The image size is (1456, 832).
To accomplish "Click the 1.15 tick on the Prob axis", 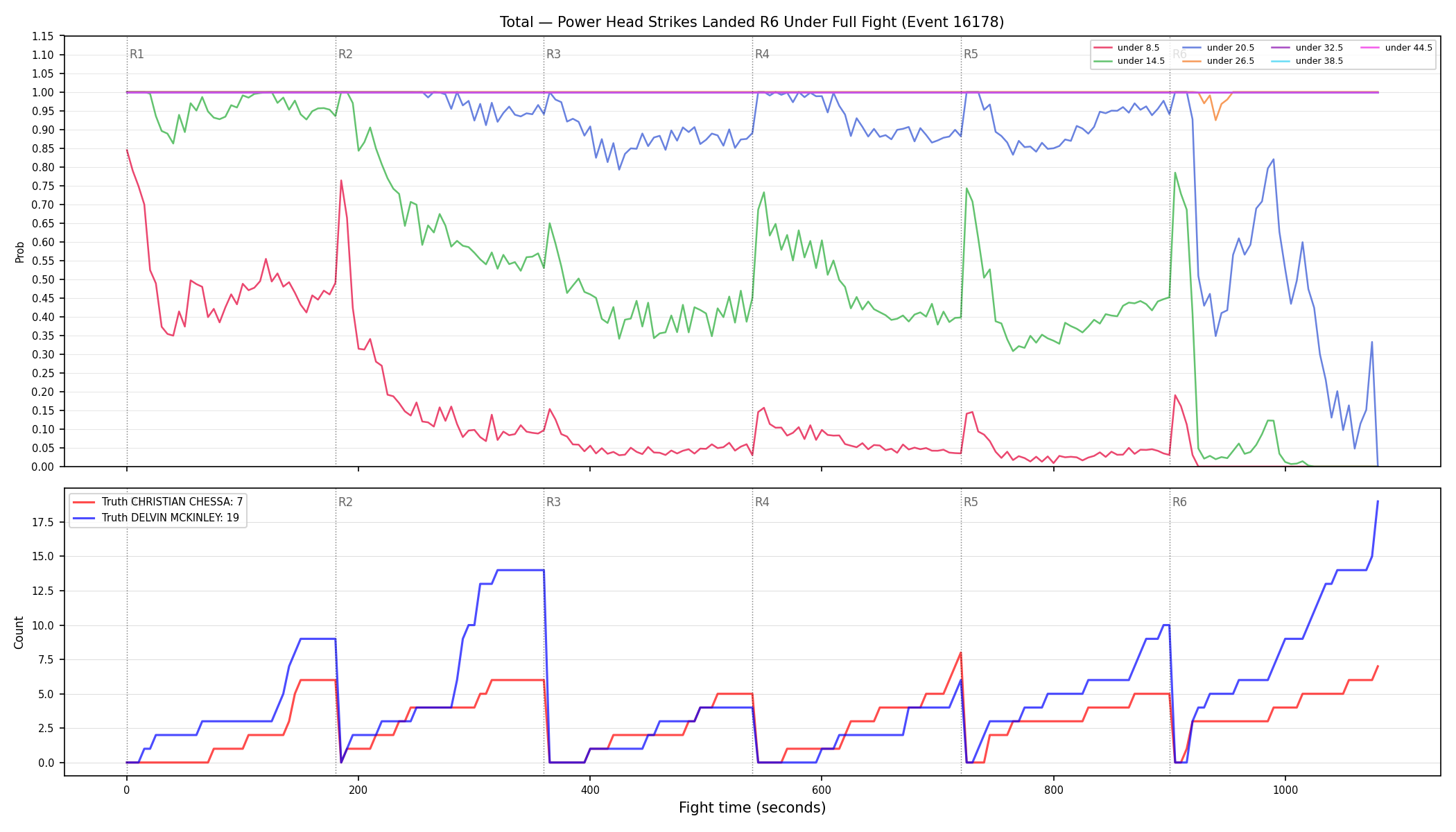I will (x=42, y=36).
